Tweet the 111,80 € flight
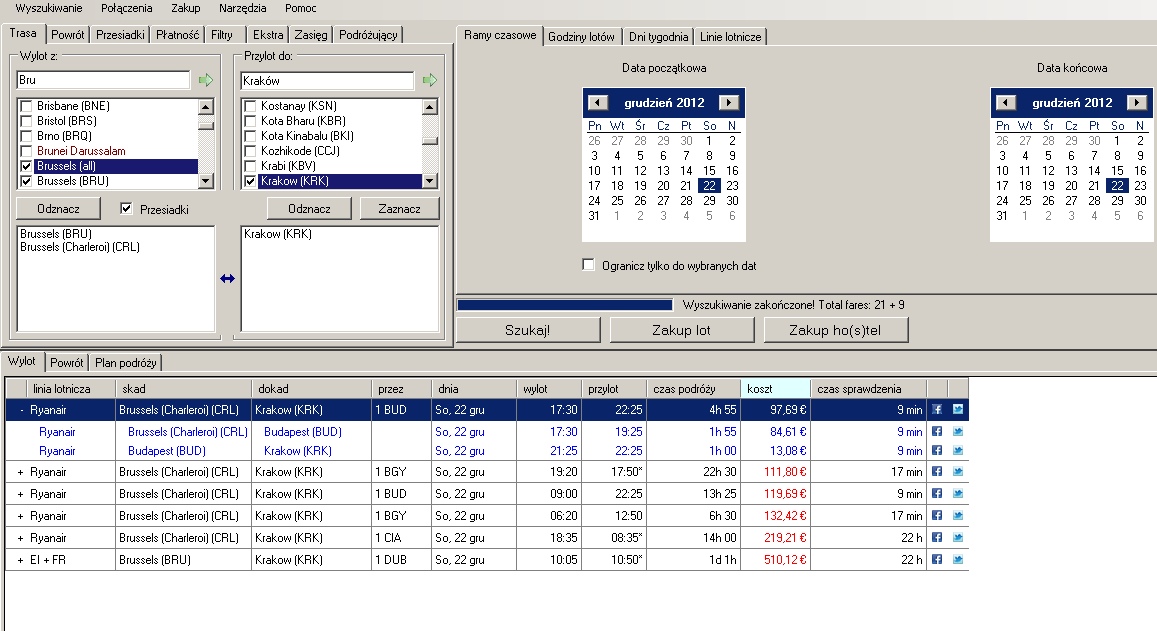 click(x=958, y=471)
